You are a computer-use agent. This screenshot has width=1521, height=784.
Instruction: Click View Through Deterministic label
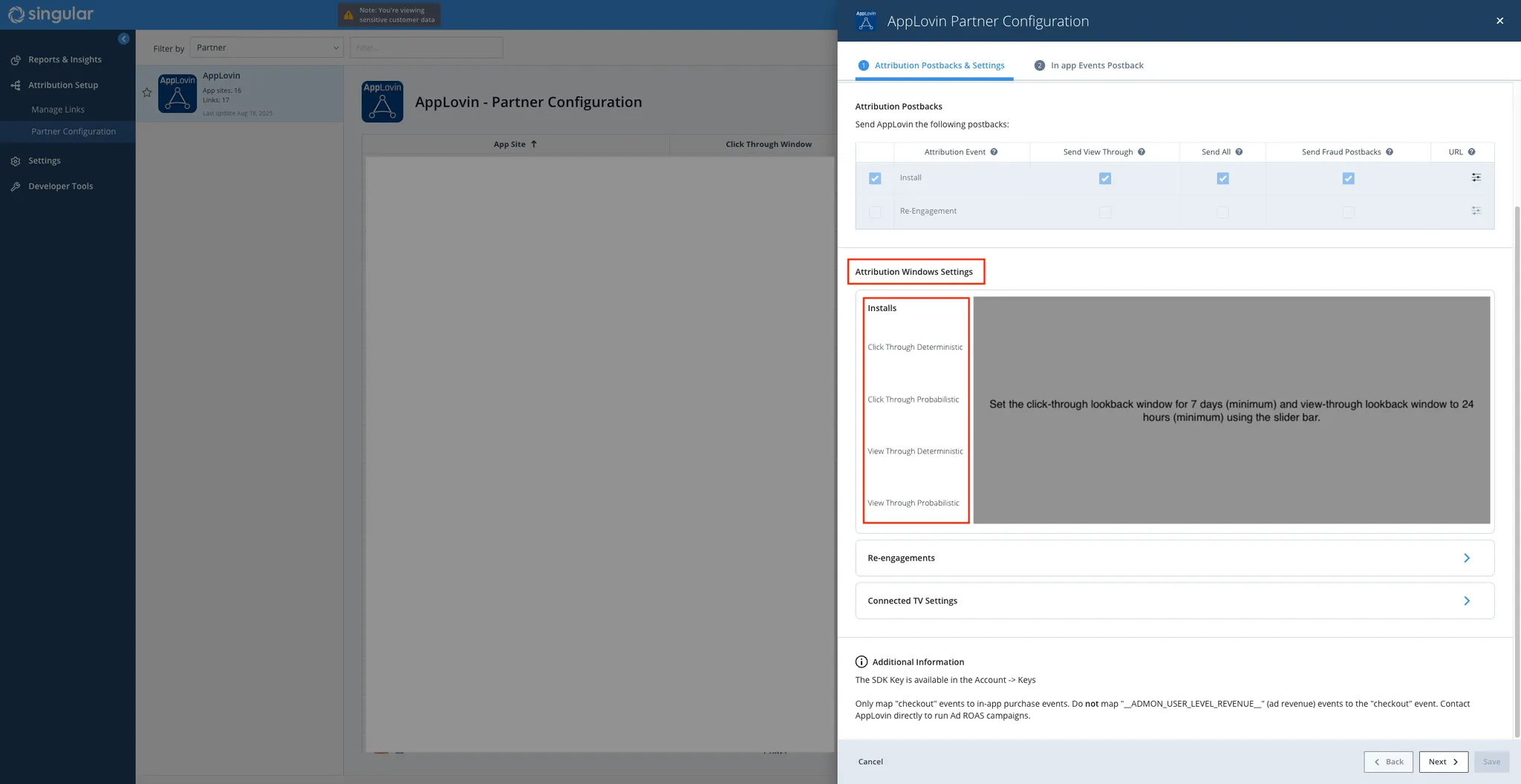pyautogui.click(x=915, y=451)
